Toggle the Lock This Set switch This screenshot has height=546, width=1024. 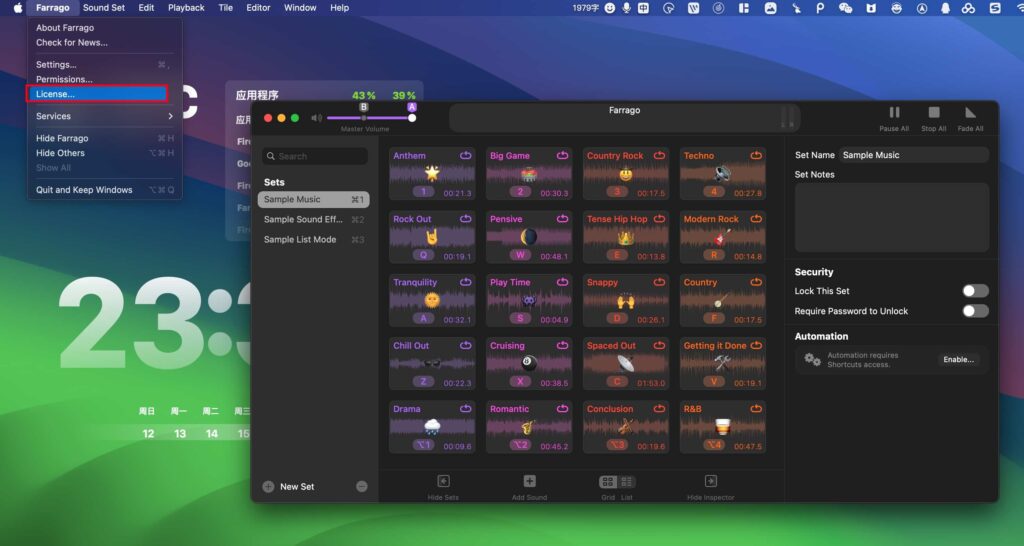976,291
